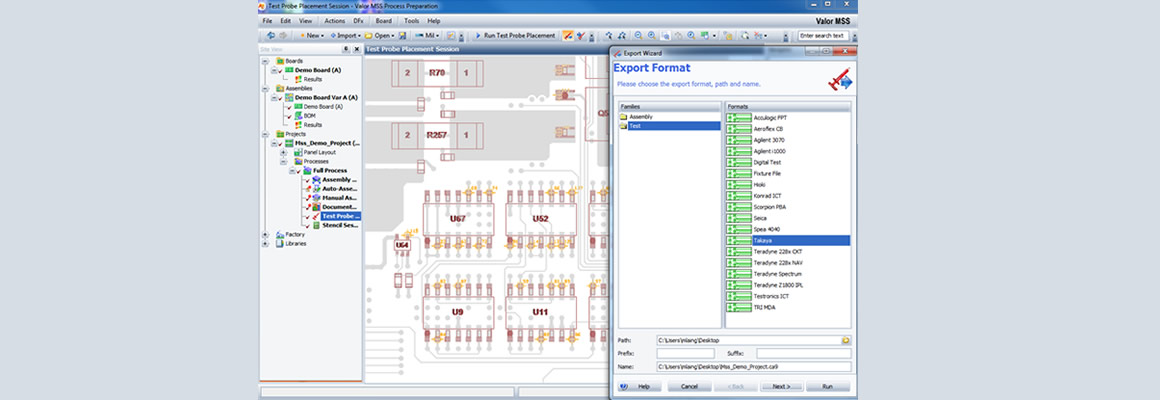Open the Mil units dropdown
Viewport: 1160px width, 400px height.
(428, 35)
